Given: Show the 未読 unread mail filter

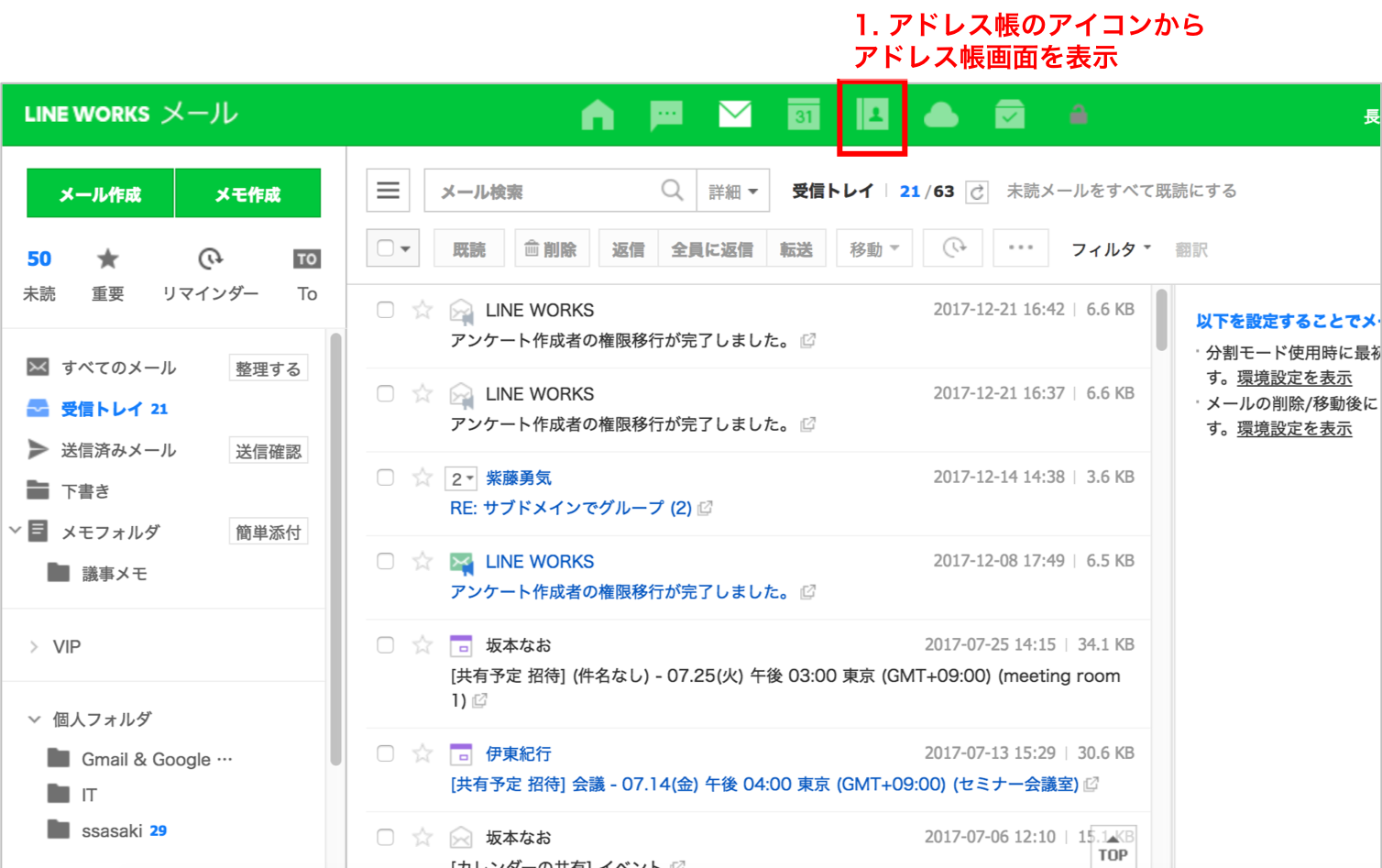Looking at the screenshot, I should [39, 274].
